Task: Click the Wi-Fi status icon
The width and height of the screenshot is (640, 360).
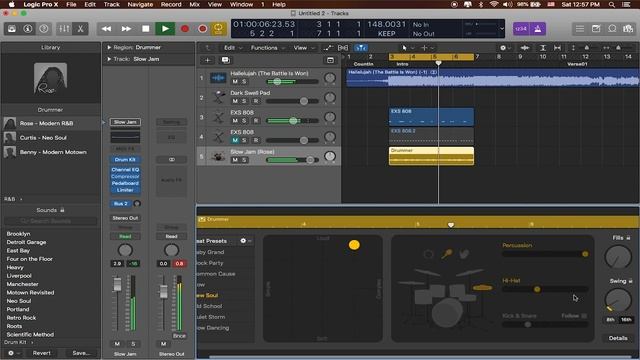Action: pos(494,4)
